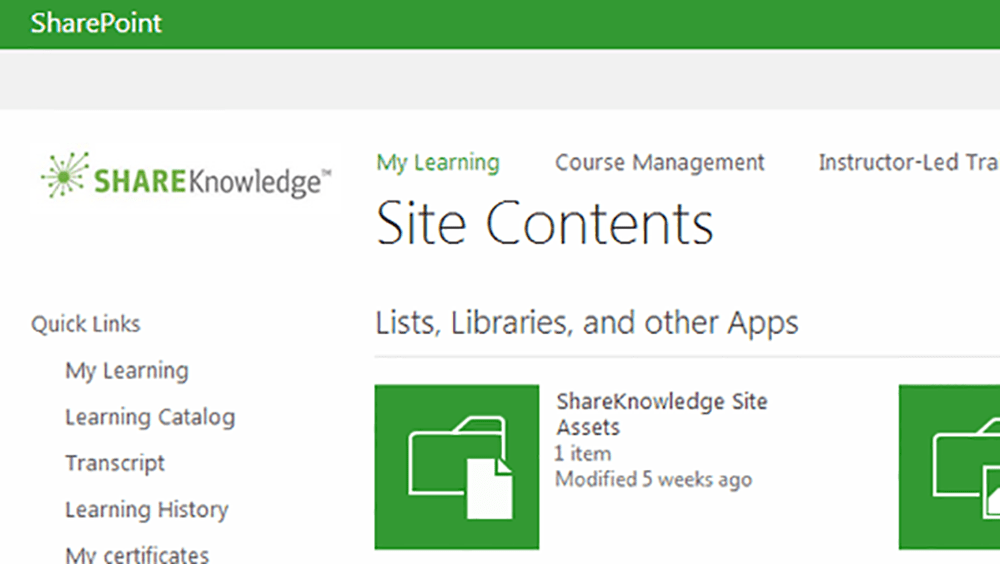Click the Lists, Libraries, and other Apps heading

(x=587, y=323)
